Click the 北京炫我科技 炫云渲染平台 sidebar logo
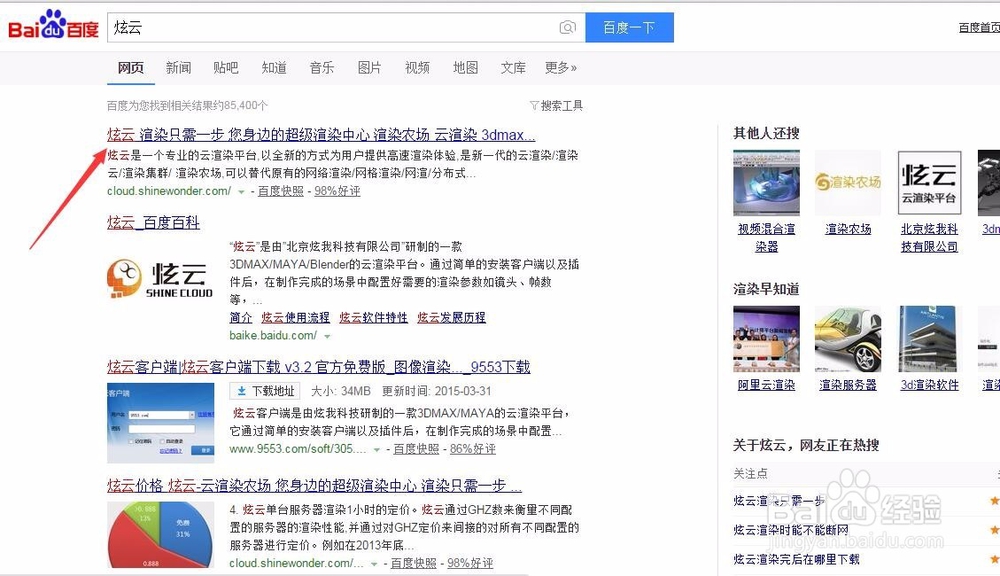 [x=928, y=181]
